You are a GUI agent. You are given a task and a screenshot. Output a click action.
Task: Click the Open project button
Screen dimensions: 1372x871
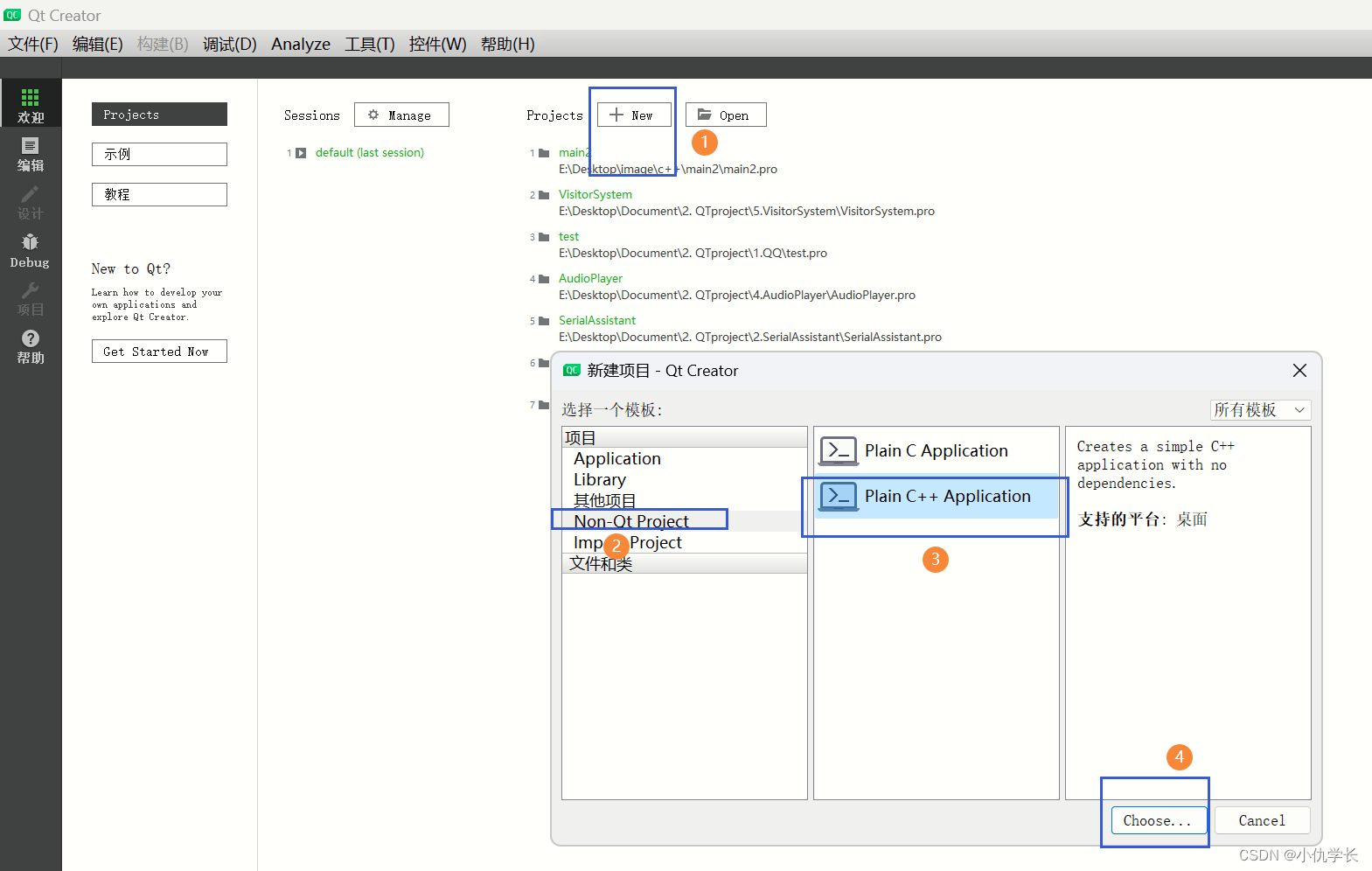tap(726, 115)
